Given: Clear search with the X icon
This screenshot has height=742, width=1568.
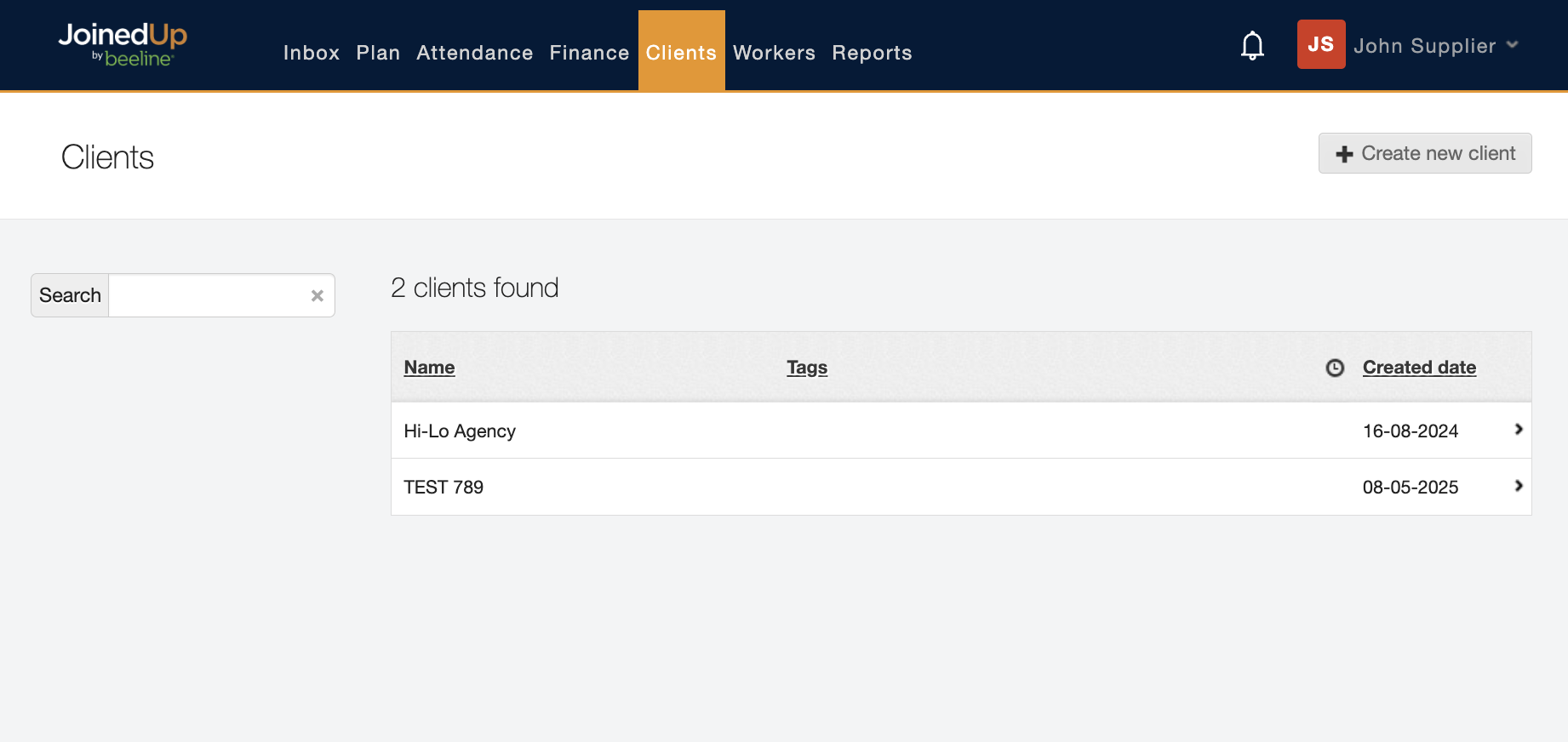Looking at the screenshot, I should (x=317, y=295).
